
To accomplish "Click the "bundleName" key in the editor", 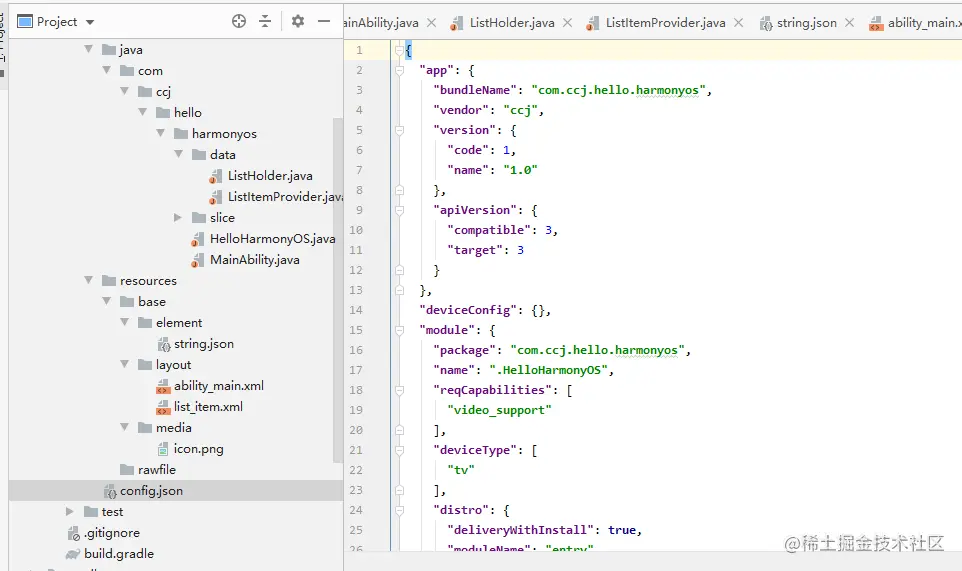I will coord(474,90).
